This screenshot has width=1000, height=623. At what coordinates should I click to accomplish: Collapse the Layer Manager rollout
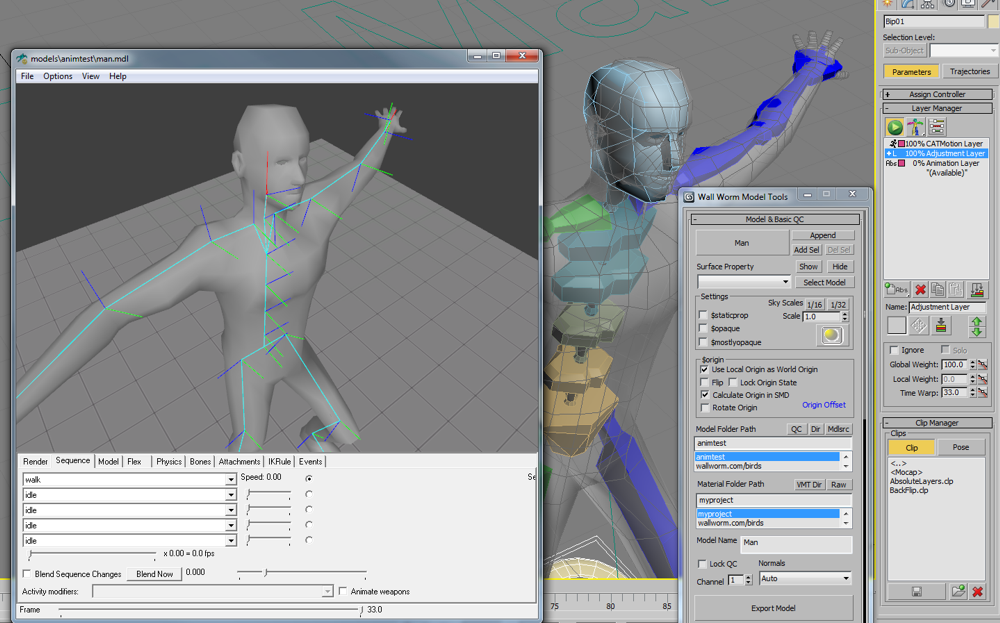click(937, 108)
